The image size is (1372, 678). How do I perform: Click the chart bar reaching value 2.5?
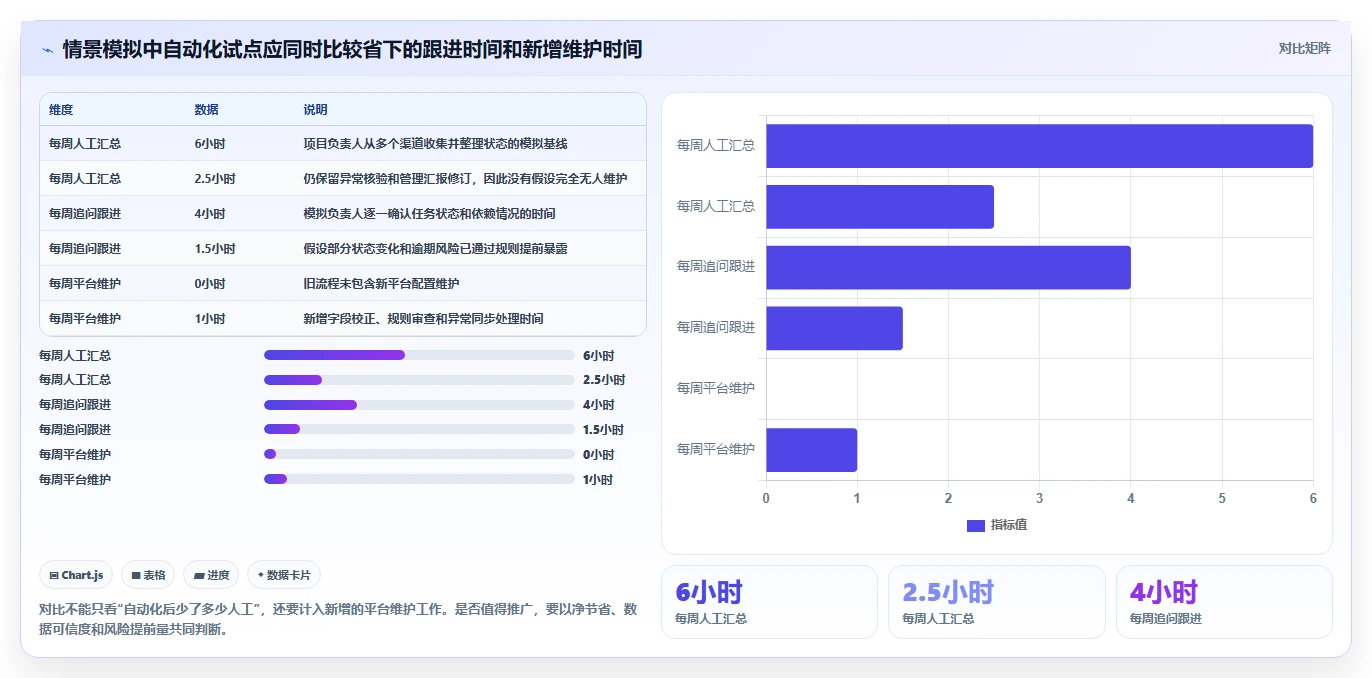tap(880, 207)
